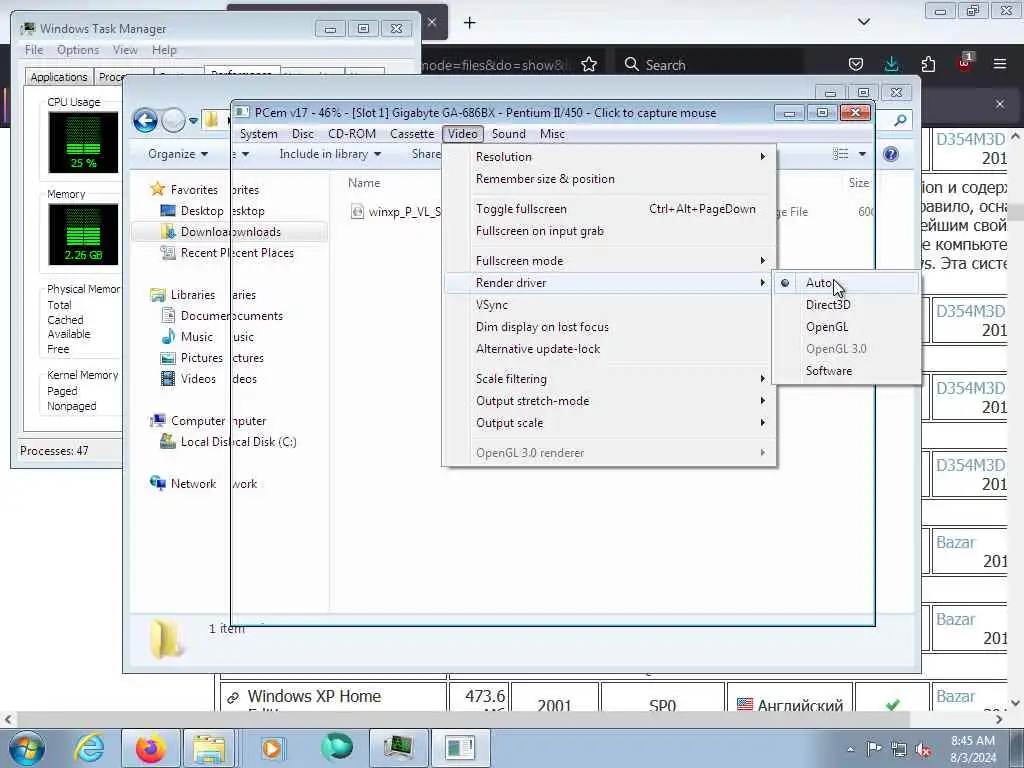This screenshot has height=768, width=1024.
Task: Click the Windows Start orb
Action: (26, 748)
